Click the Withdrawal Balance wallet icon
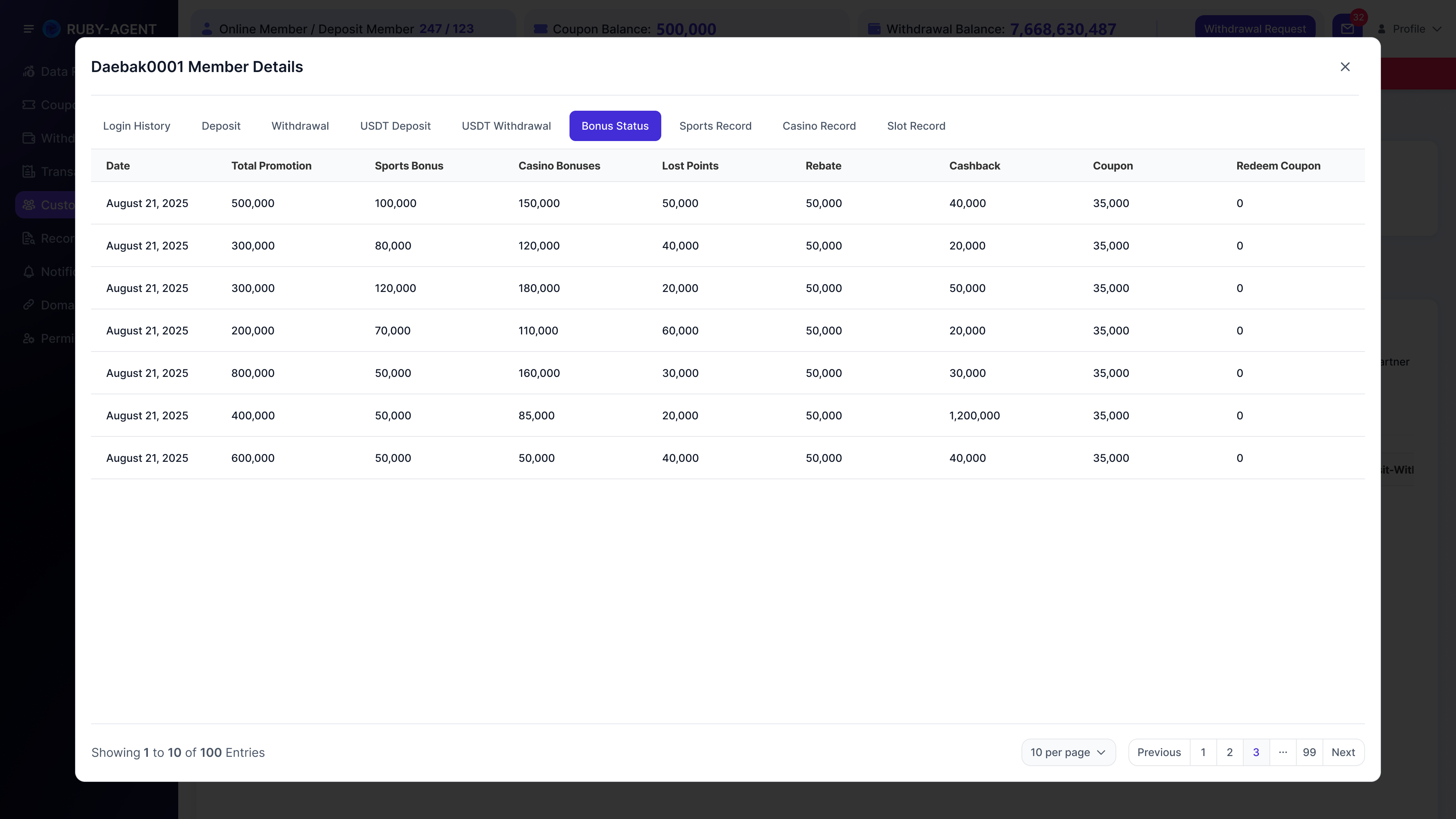Screen dimensions: 1456x819 pos(874,29)
